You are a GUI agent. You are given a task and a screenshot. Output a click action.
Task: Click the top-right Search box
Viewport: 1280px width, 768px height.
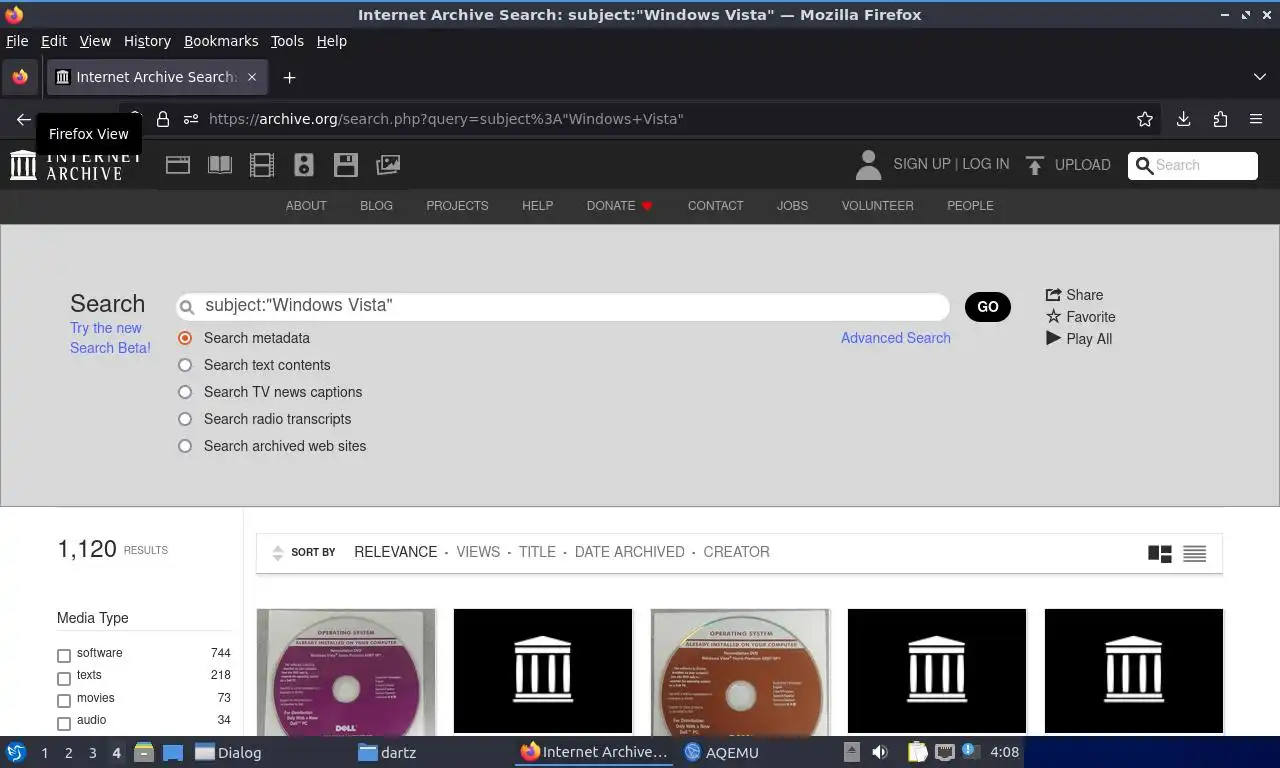pyautogui.click(x=1193, y=166)
